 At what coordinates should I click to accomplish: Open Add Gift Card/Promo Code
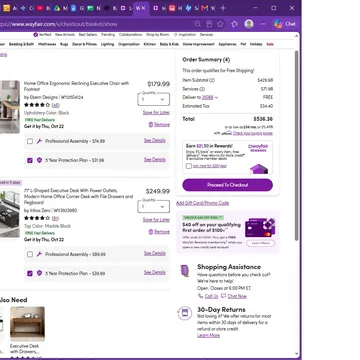click(x=202, y=203)
